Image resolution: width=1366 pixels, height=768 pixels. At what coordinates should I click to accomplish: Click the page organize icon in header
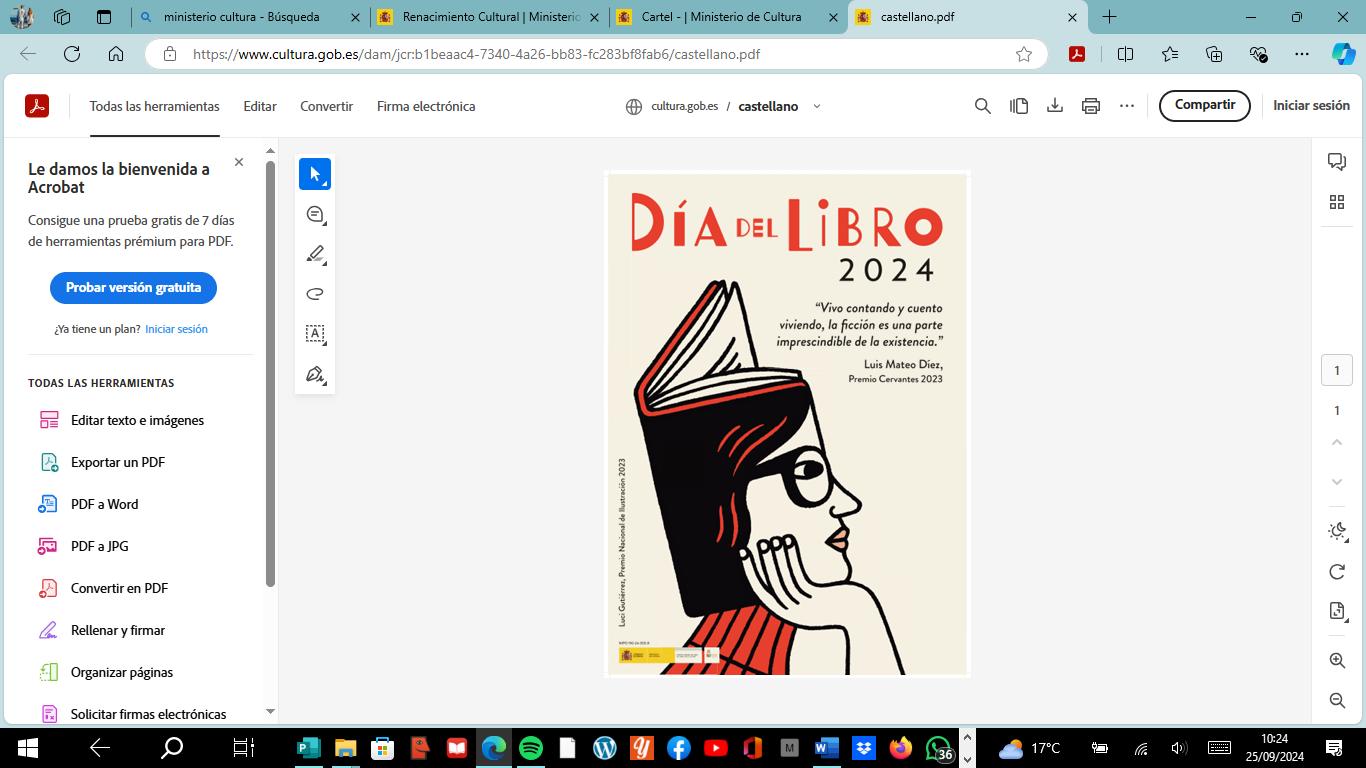(x=1019, y=106)
